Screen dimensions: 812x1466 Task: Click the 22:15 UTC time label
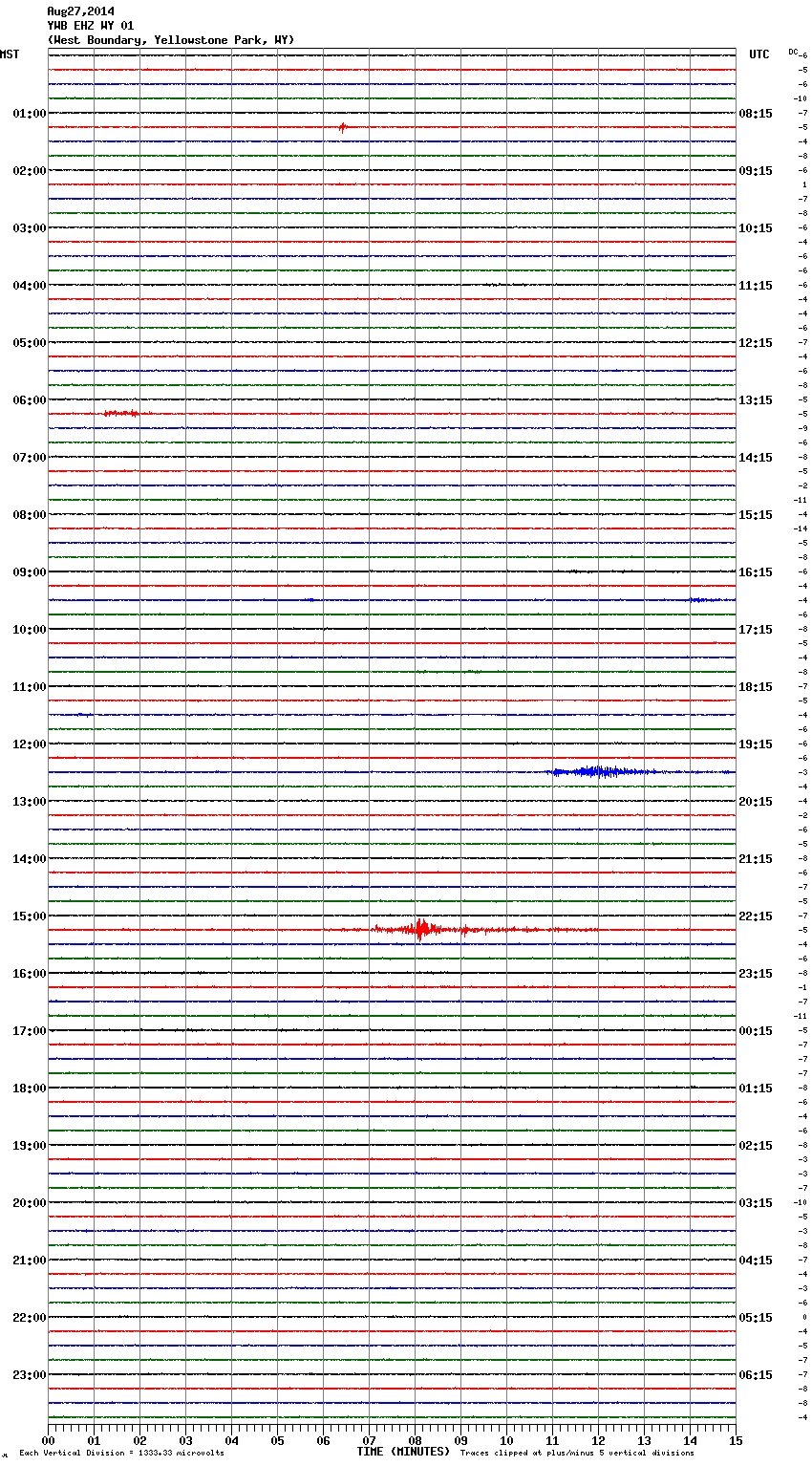tap(756, 916)
